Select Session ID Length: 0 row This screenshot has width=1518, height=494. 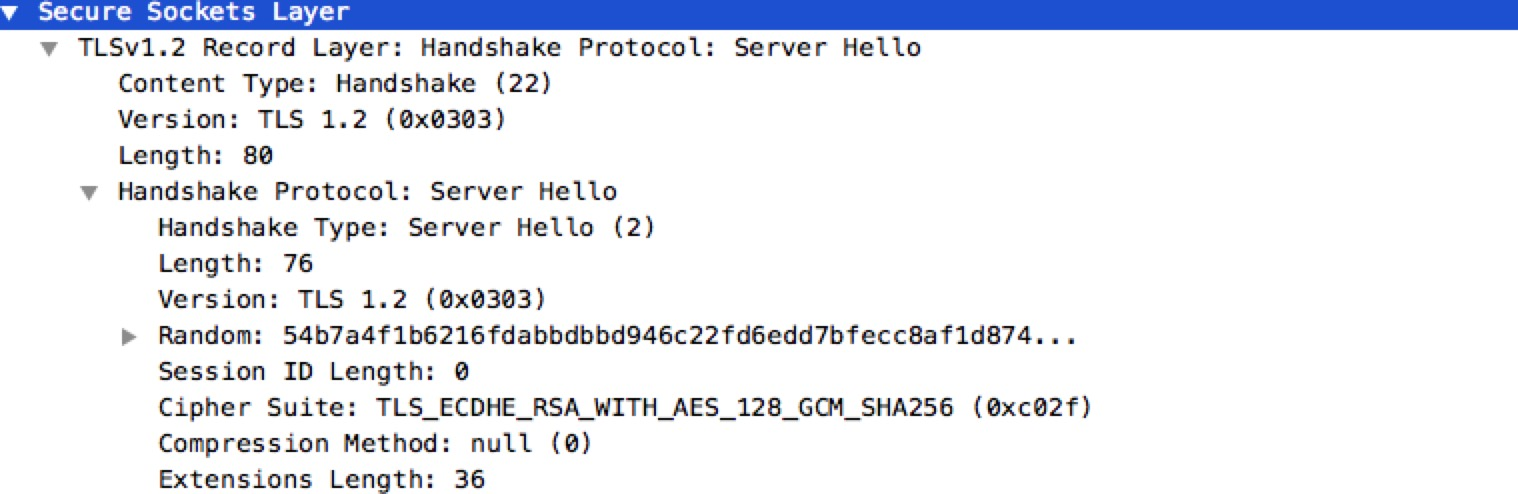coord(314,372)
